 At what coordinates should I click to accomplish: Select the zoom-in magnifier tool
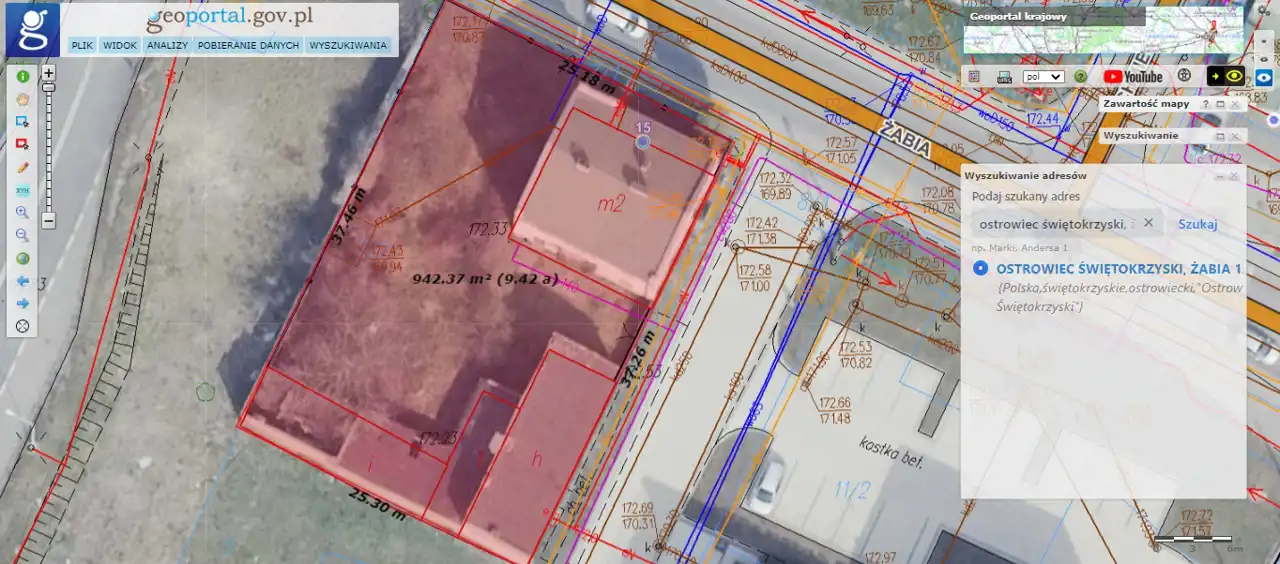pos(22,213)
